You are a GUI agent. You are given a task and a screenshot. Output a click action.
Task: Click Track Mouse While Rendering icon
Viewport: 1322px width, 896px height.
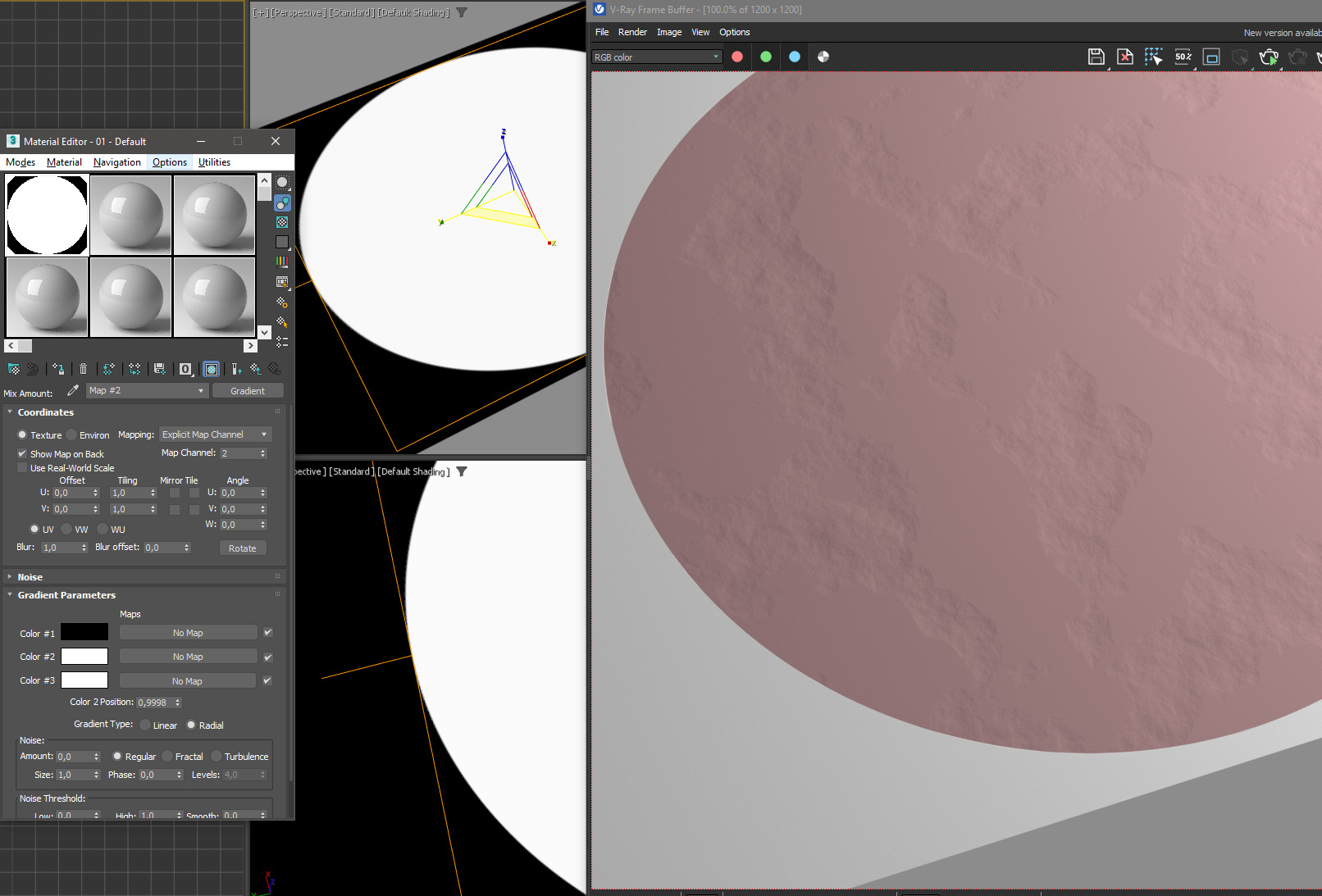[x=1154, y=57]
